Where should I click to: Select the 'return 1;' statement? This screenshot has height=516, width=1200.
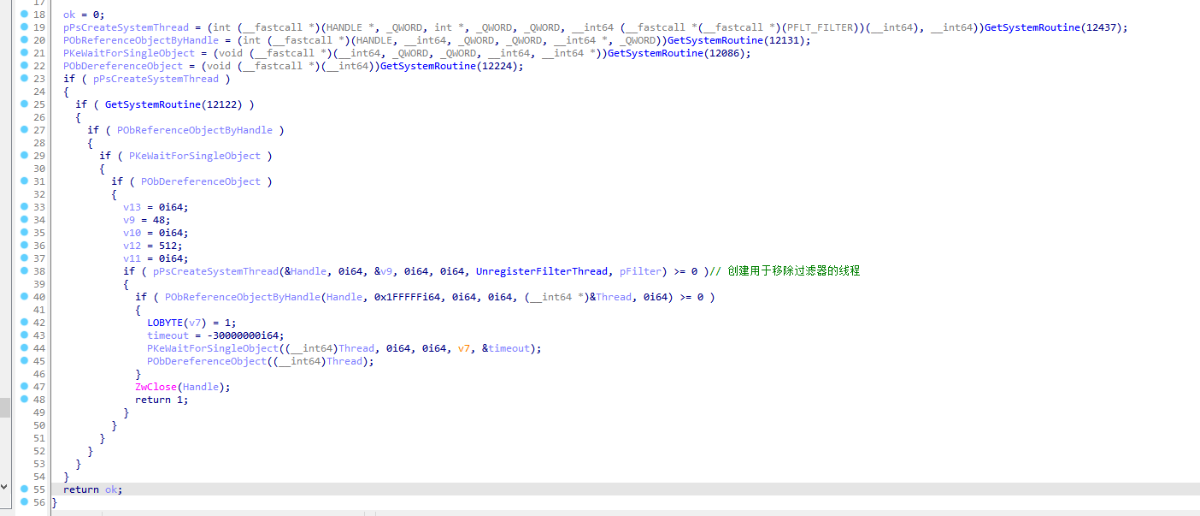tap(161, 399)
